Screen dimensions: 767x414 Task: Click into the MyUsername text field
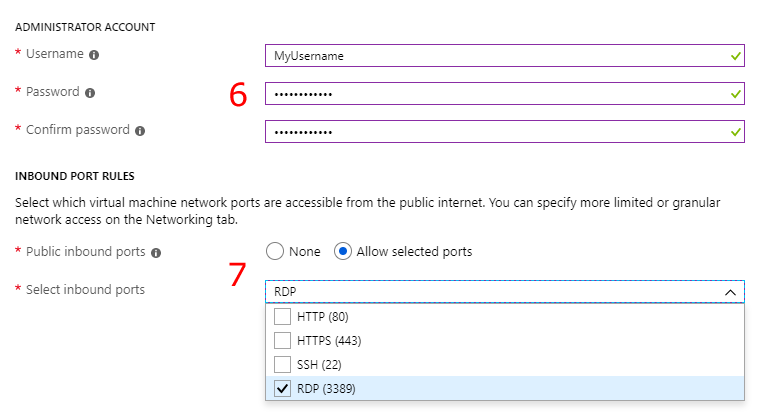505,56
